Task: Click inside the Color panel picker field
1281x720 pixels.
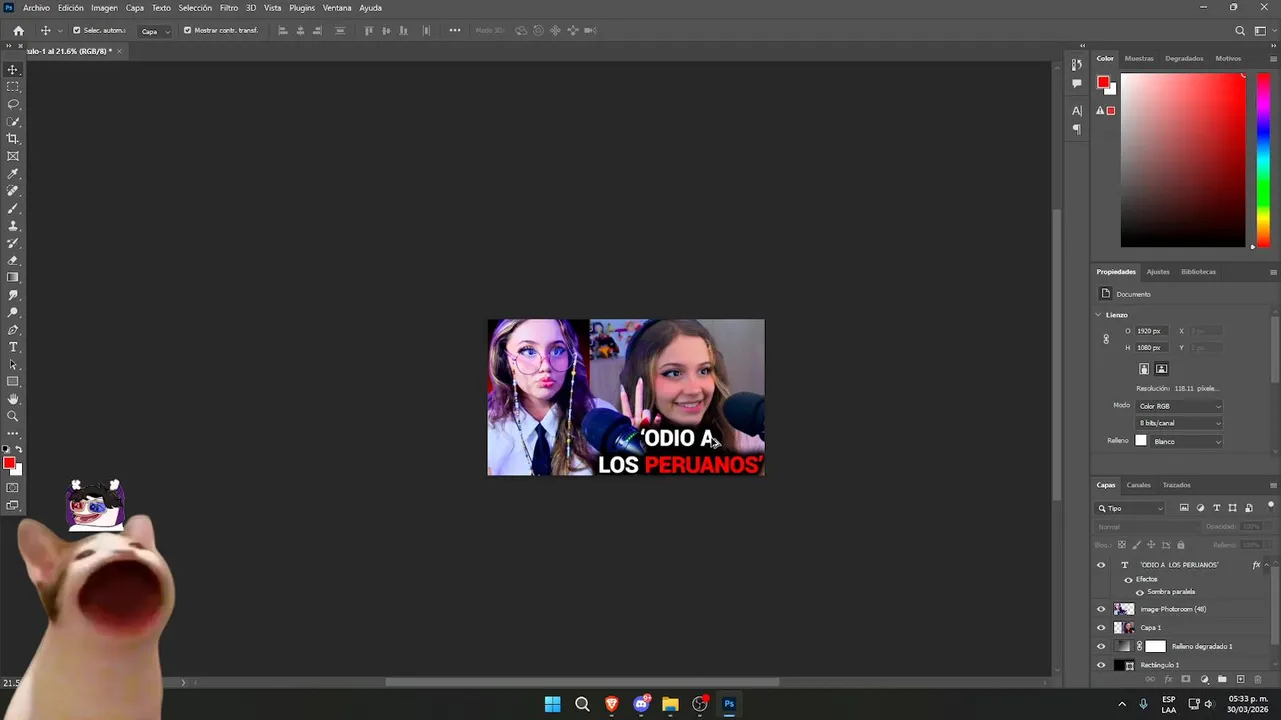Action: click(x=1183, y=160)
